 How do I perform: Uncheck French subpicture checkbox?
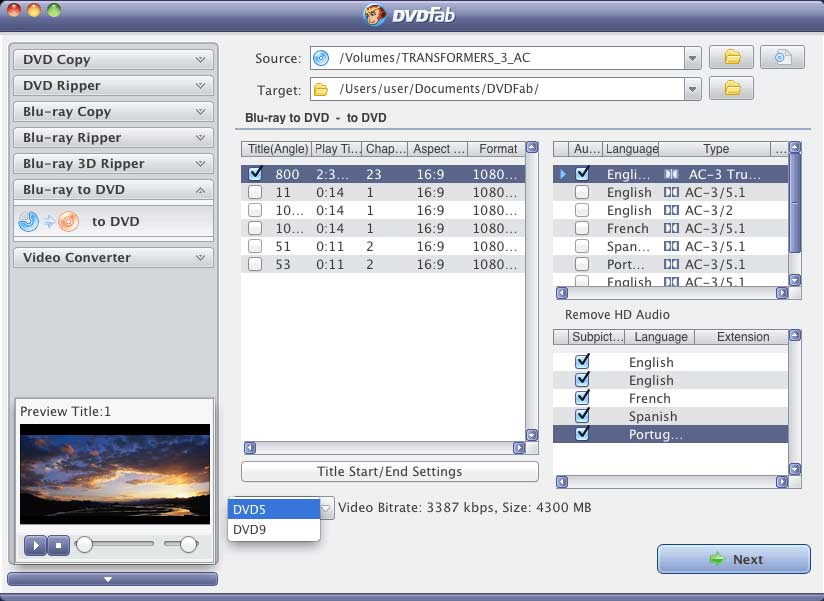click(x=582, y=398)
